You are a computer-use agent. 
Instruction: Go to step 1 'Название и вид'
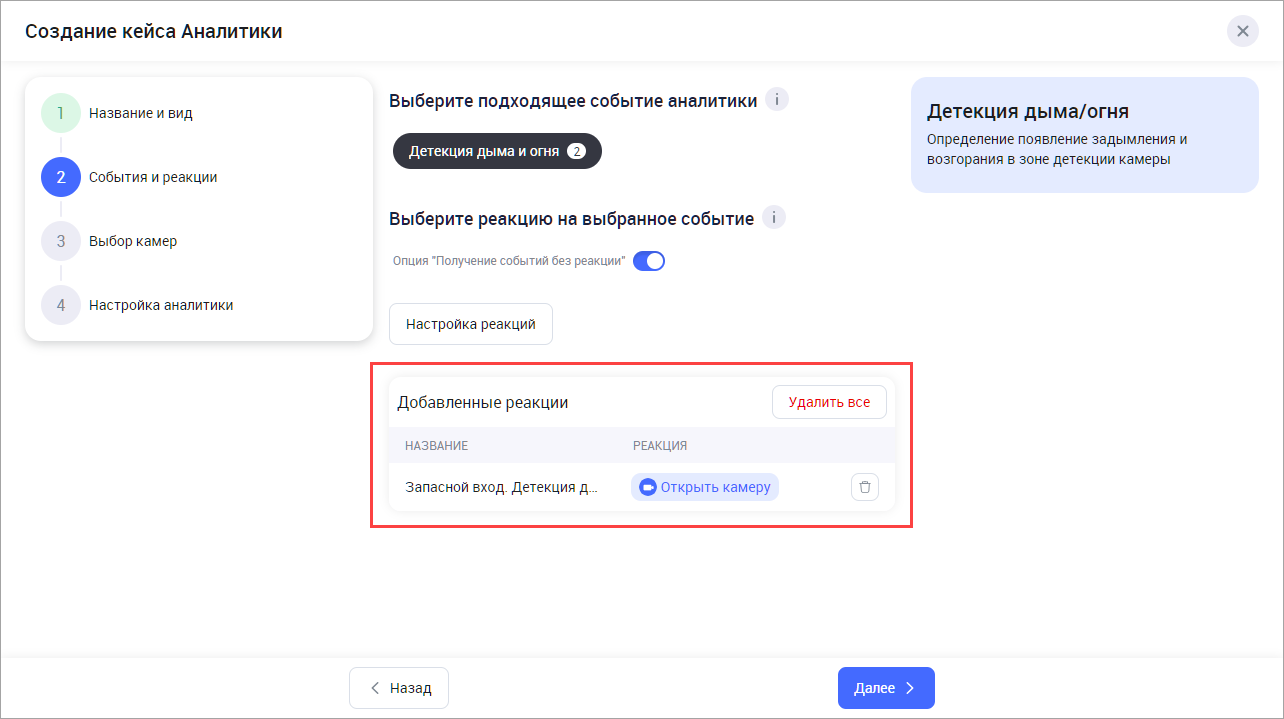coord(60,113)
